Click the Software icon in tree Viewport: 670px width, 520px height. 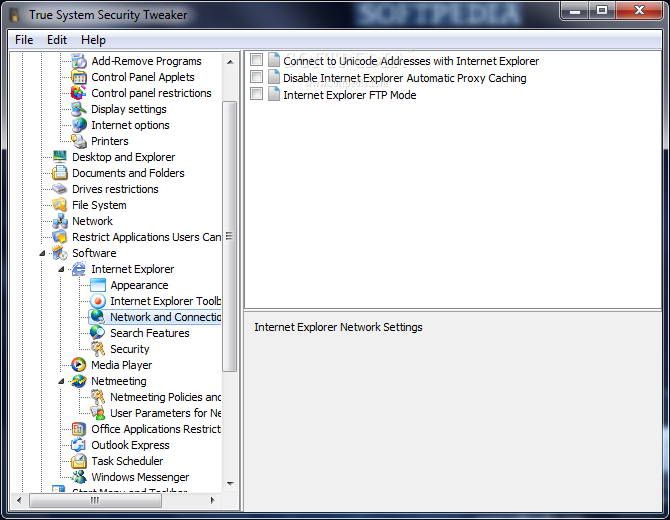click(x=59, y=253)
